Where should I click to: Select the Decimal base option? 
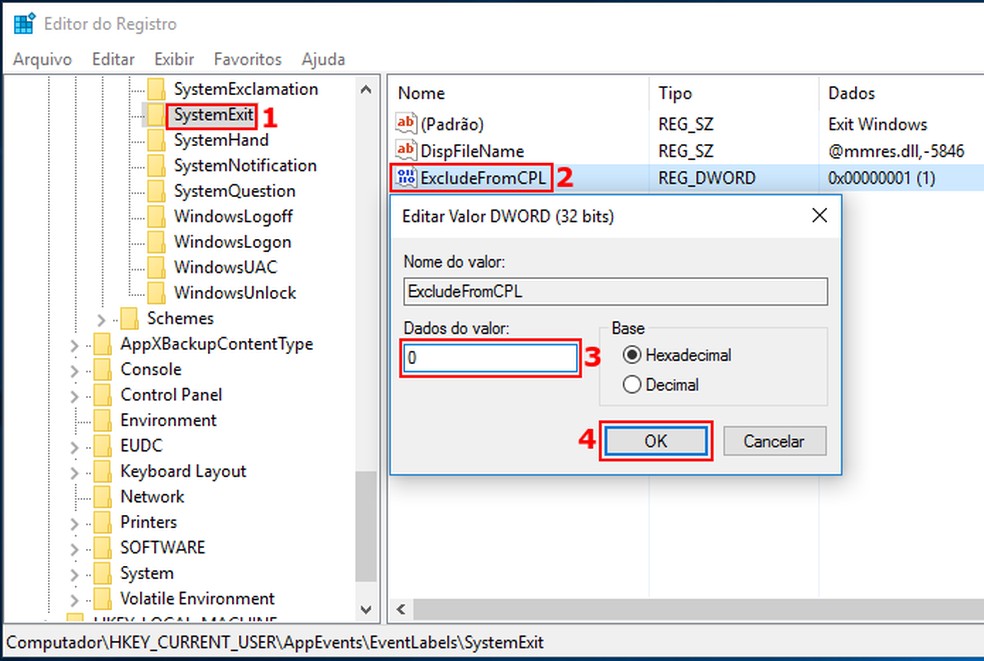point(661,384)
